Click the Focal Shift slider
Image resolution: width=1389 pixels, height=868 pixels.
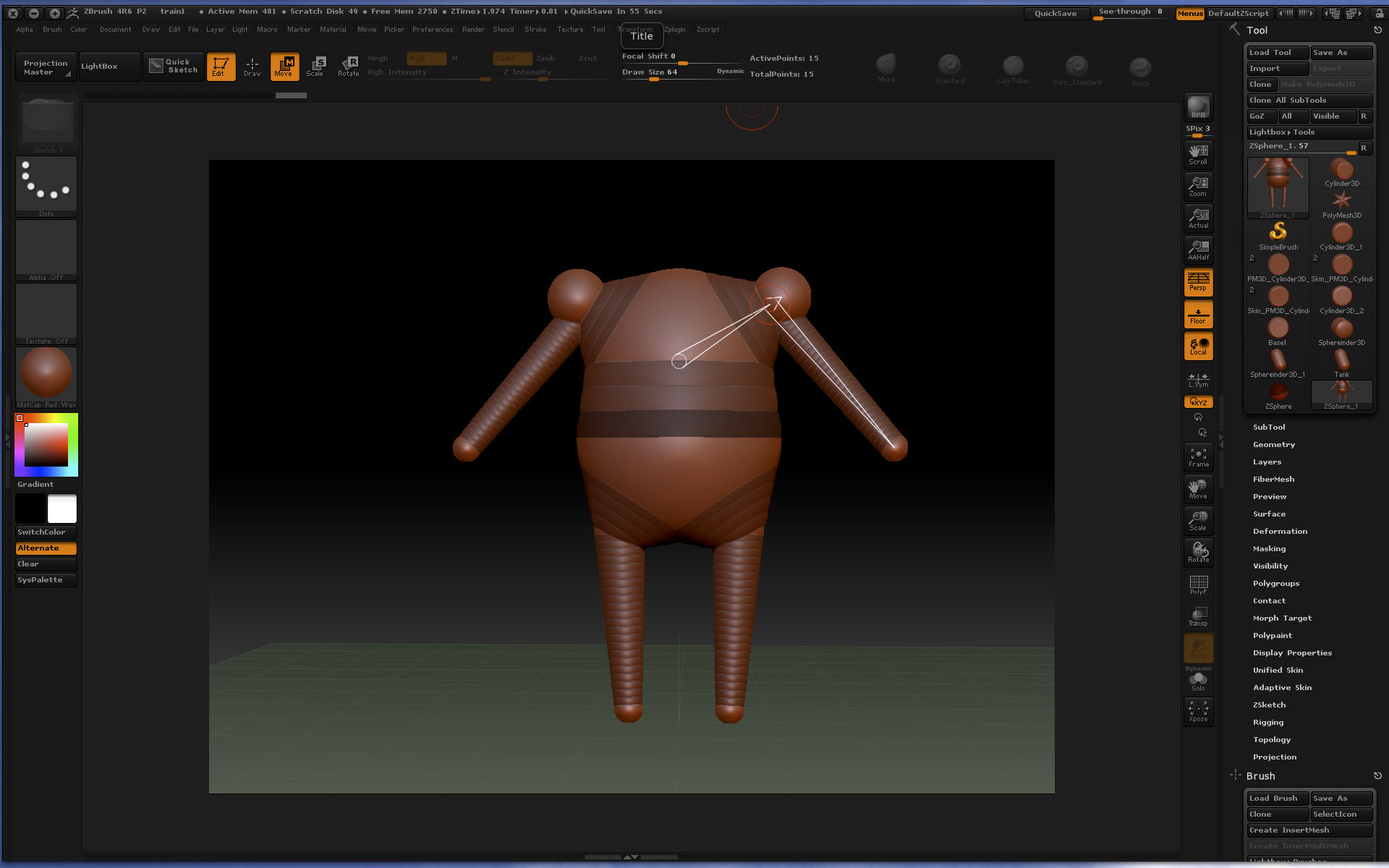pyautogui.click(x=683, y=57)
